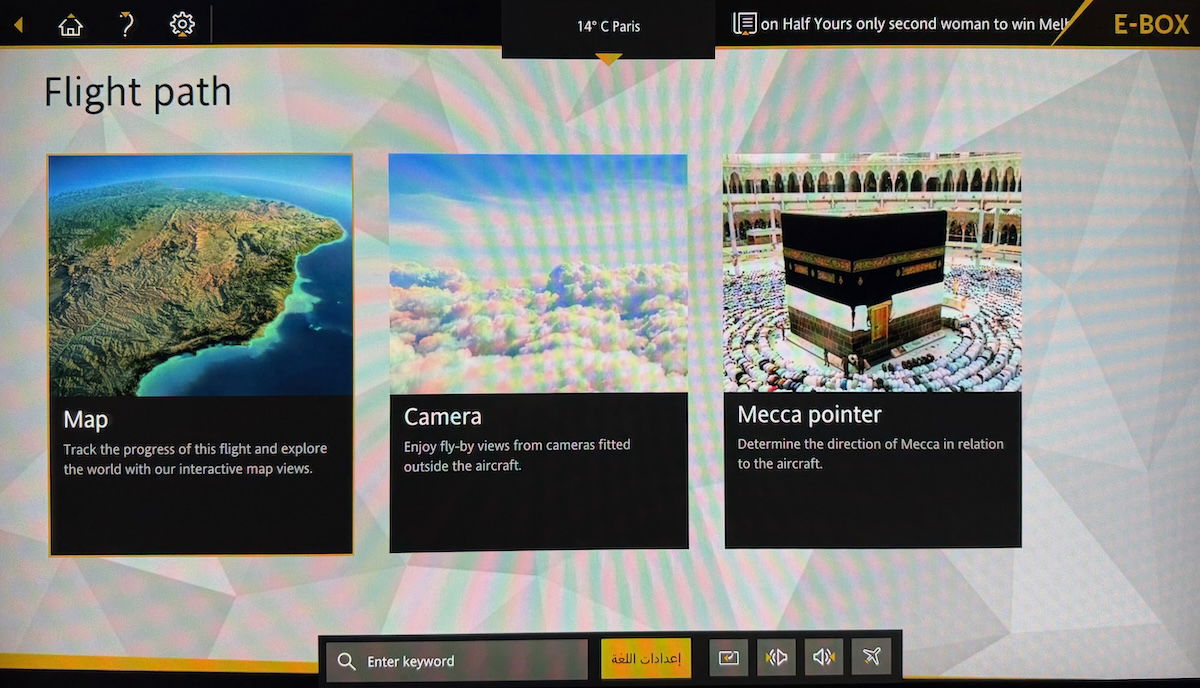Toggle the speaker mute button
The image size is (1200, 688).
click(x=824, y=657)
